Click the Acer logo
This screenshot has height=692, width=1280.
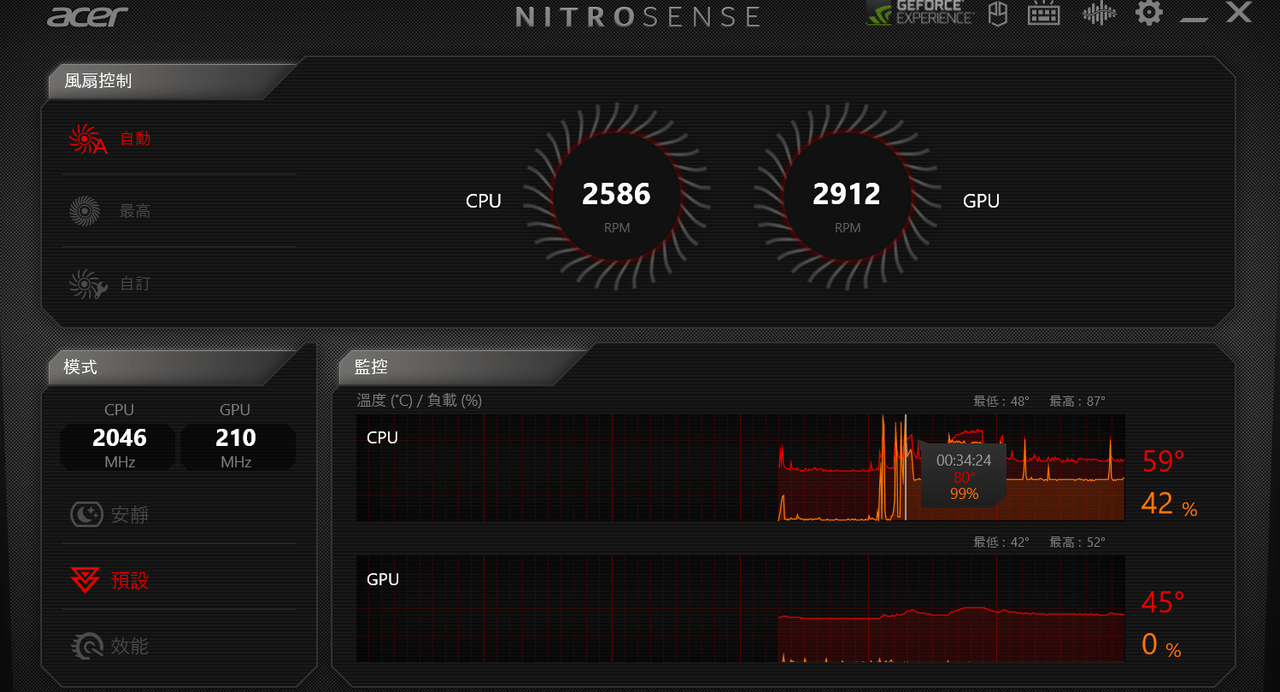[88, 16]
